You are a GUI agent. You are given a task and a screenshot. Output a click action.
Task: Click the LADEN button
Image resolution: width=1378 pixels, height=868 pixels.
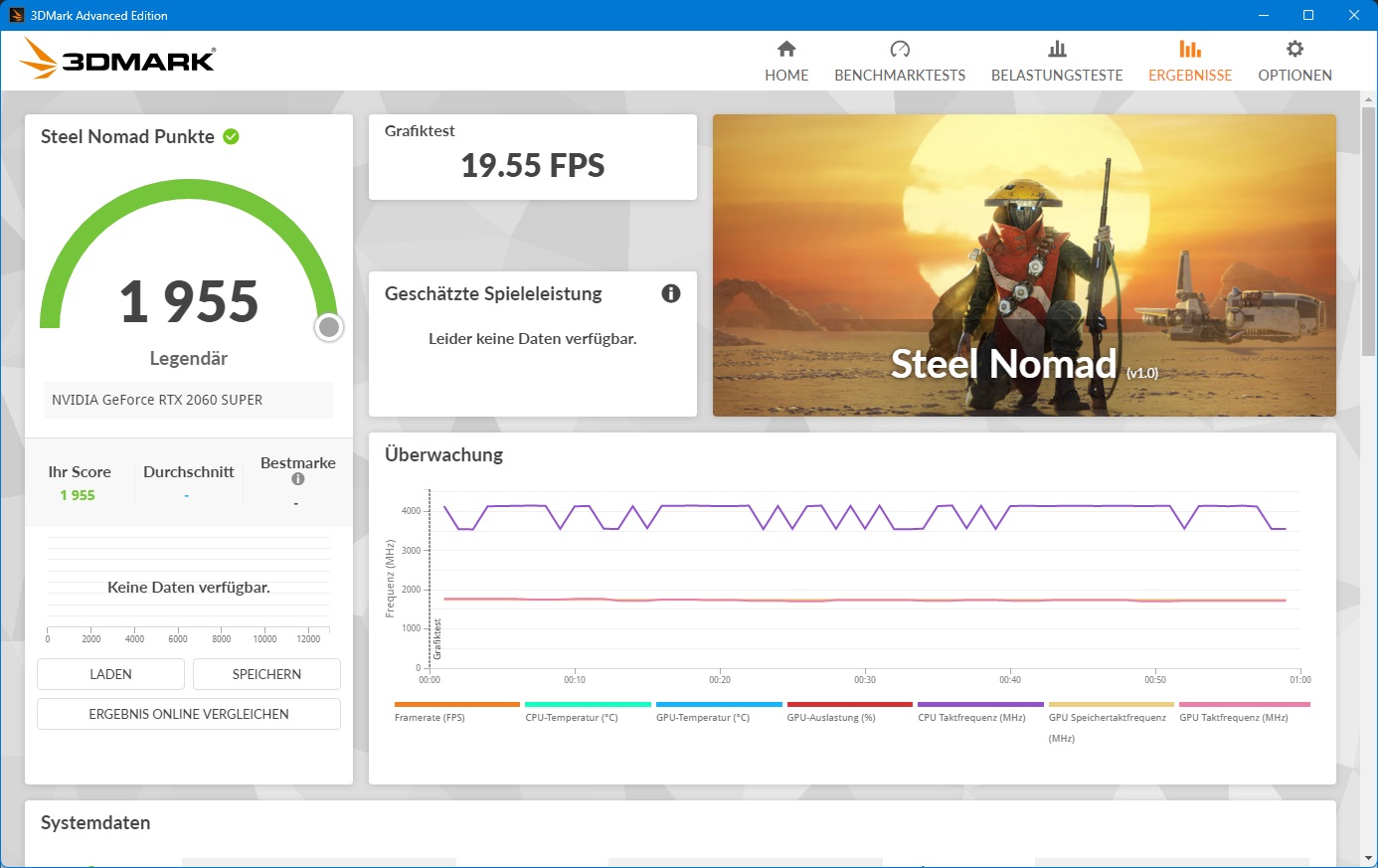[110, 674]
